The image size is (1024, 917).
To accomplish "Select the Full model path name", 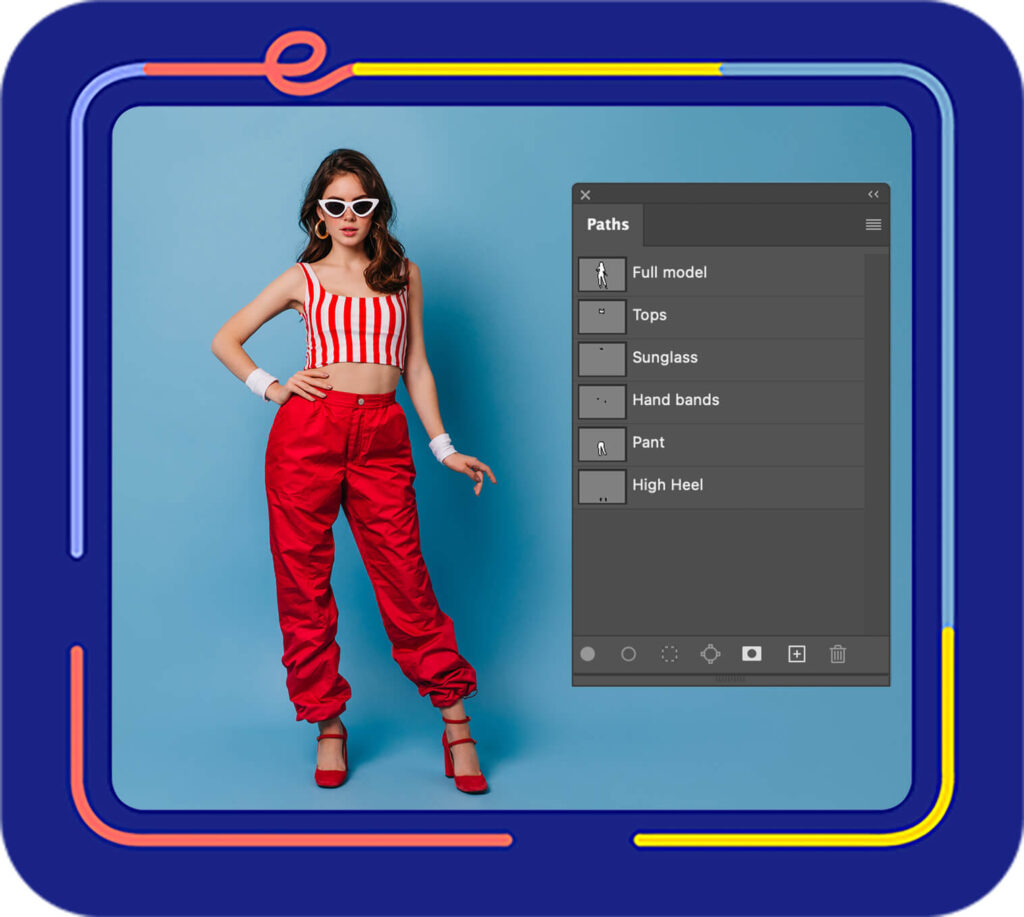I will [x=669, y=272].
